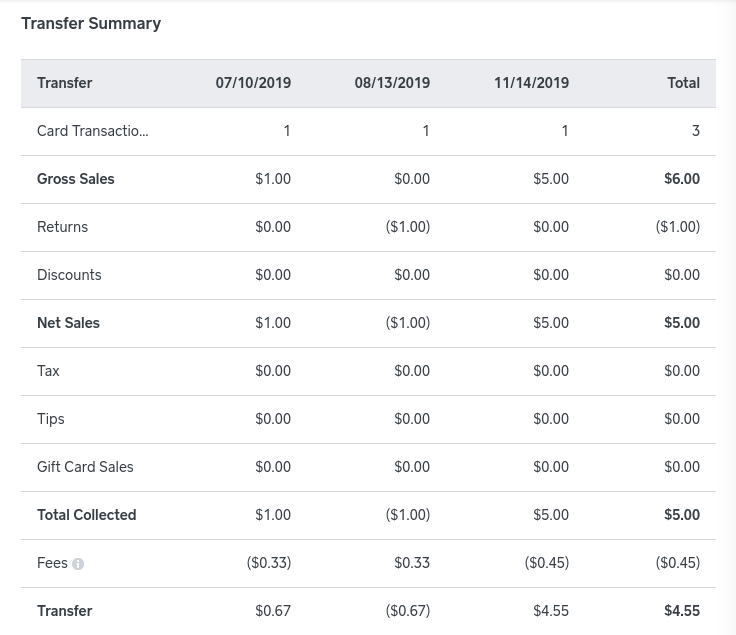Click the Fees info icon
This screenshot has width=736, height=635.
pyautogui.click(x=78, y=564)
